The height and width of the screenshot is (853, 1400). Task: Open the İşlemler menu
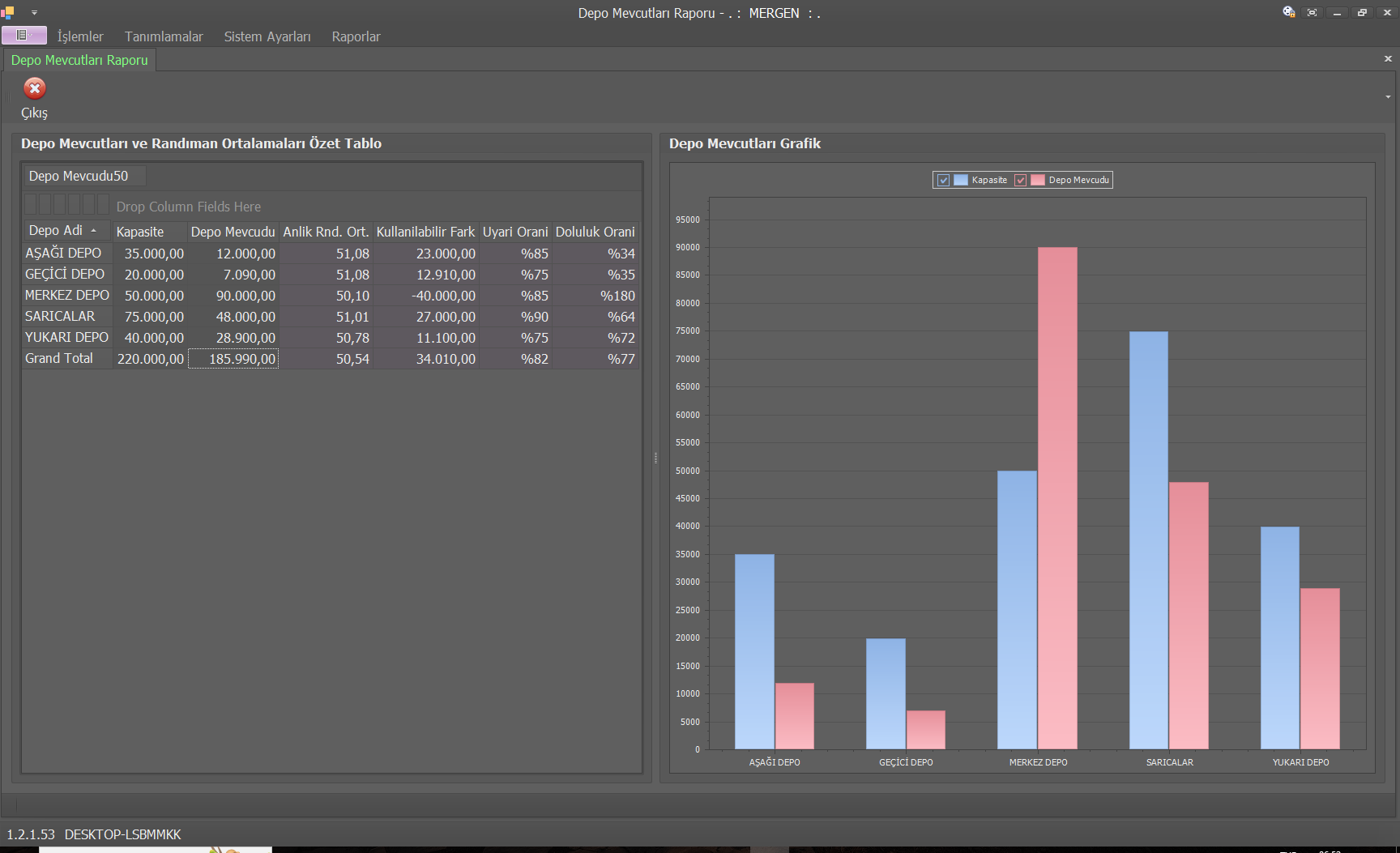pyautogui.click(x=80, y=36)
